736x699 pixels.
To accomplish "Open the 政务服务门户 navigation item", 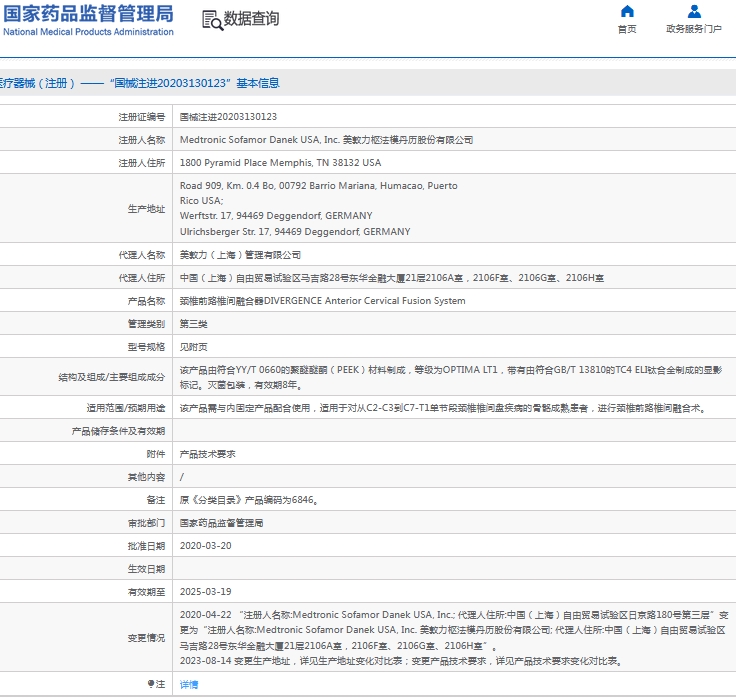I will pos(694,29).
